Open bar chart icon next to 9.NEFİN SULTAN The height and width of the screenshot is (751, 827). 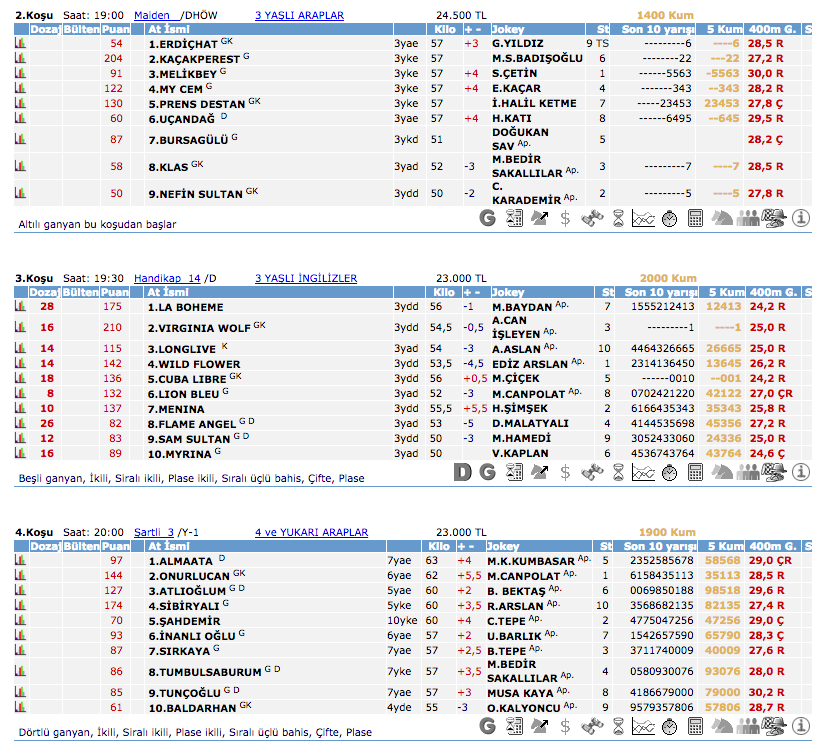click(20, 193)
